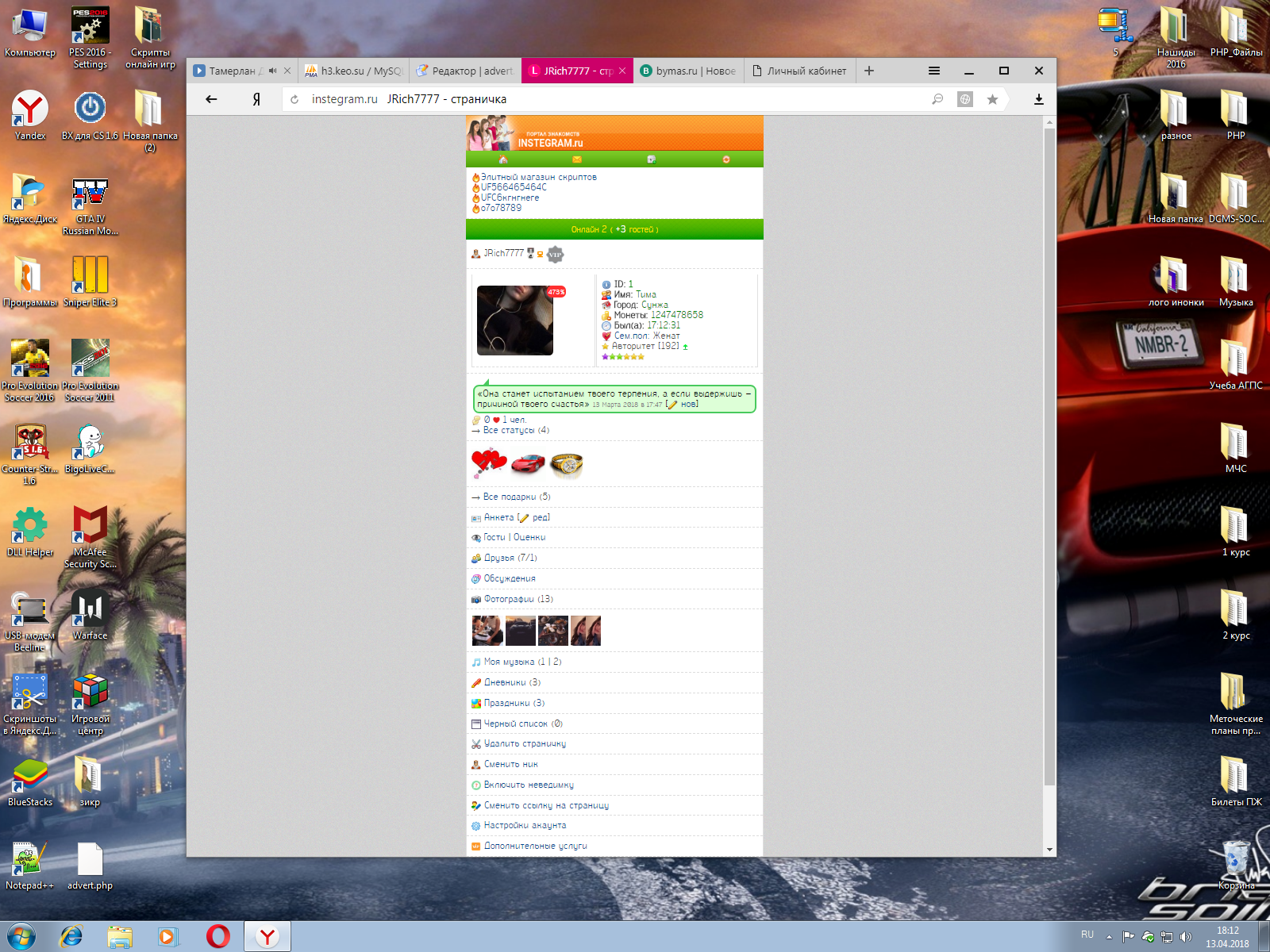This screenshot has width=1270, height=952.
Task: Switch to bymas.ru tab
Action: [688, 71]
